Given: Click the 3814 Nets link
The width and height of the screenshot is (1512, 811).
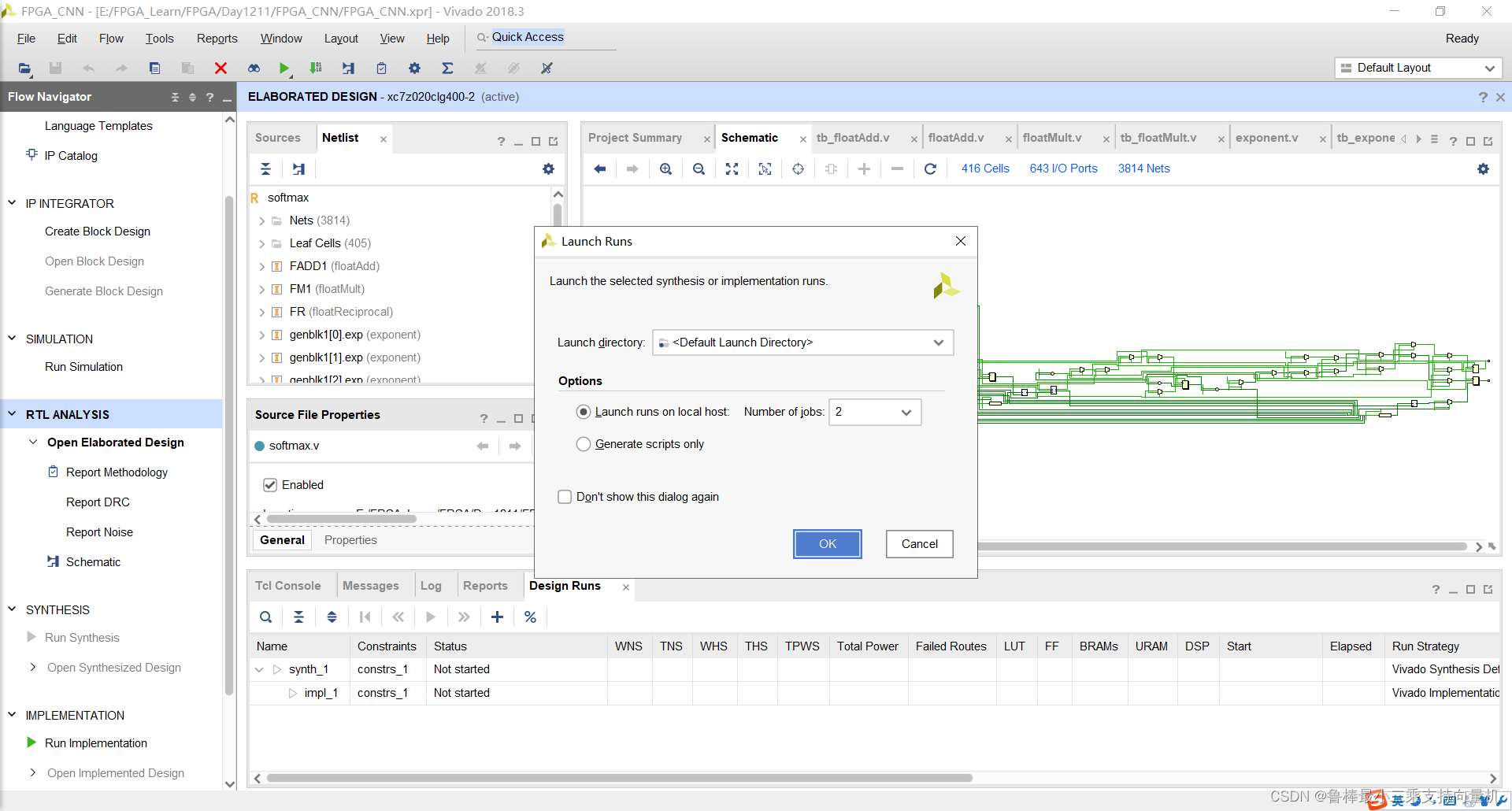Looking at the screenshot, I should coord(1144,168).
